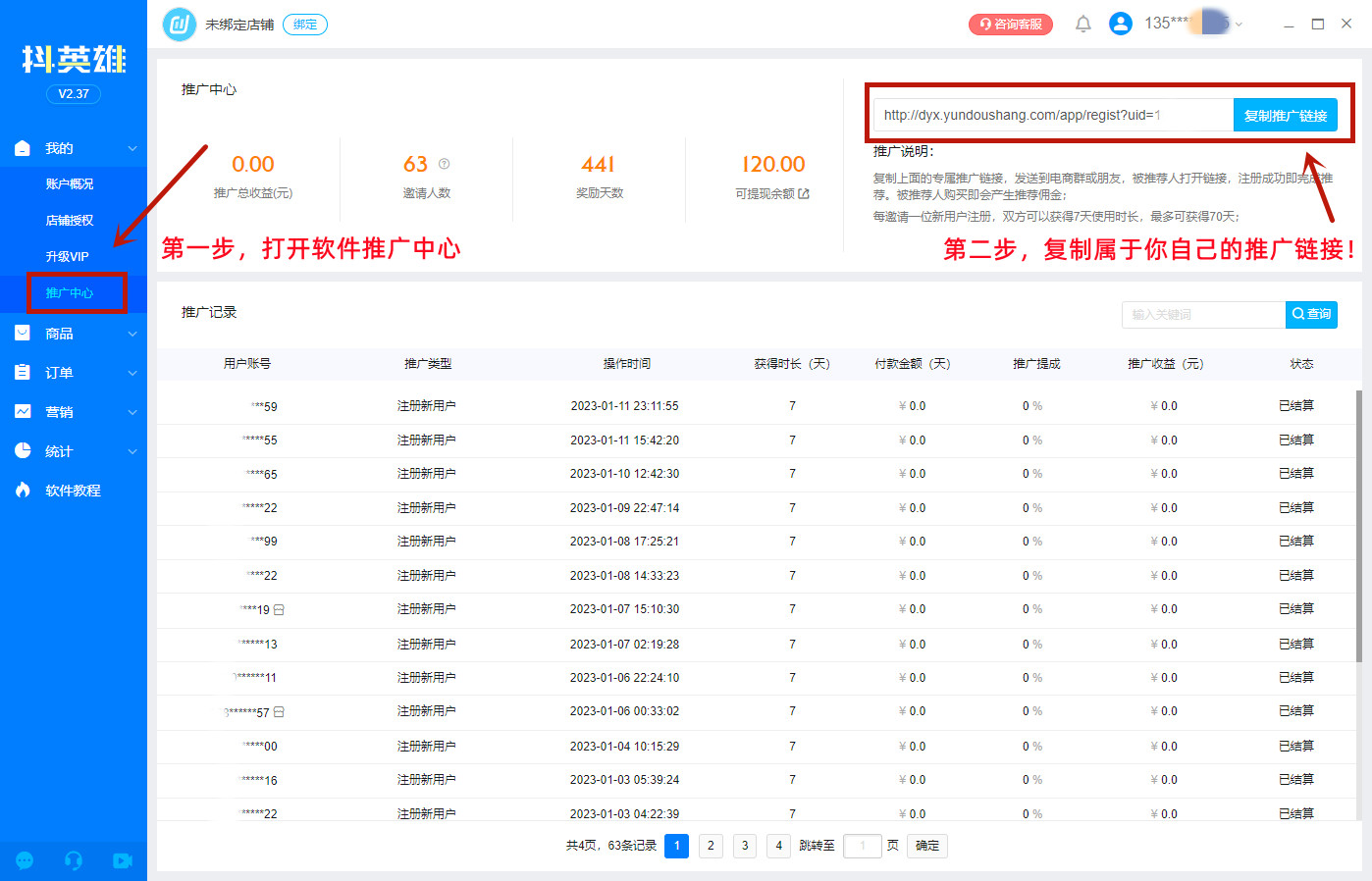Open 升级VIP menu item
This screenshot has height=881, width=1372.
pos(67,257)
